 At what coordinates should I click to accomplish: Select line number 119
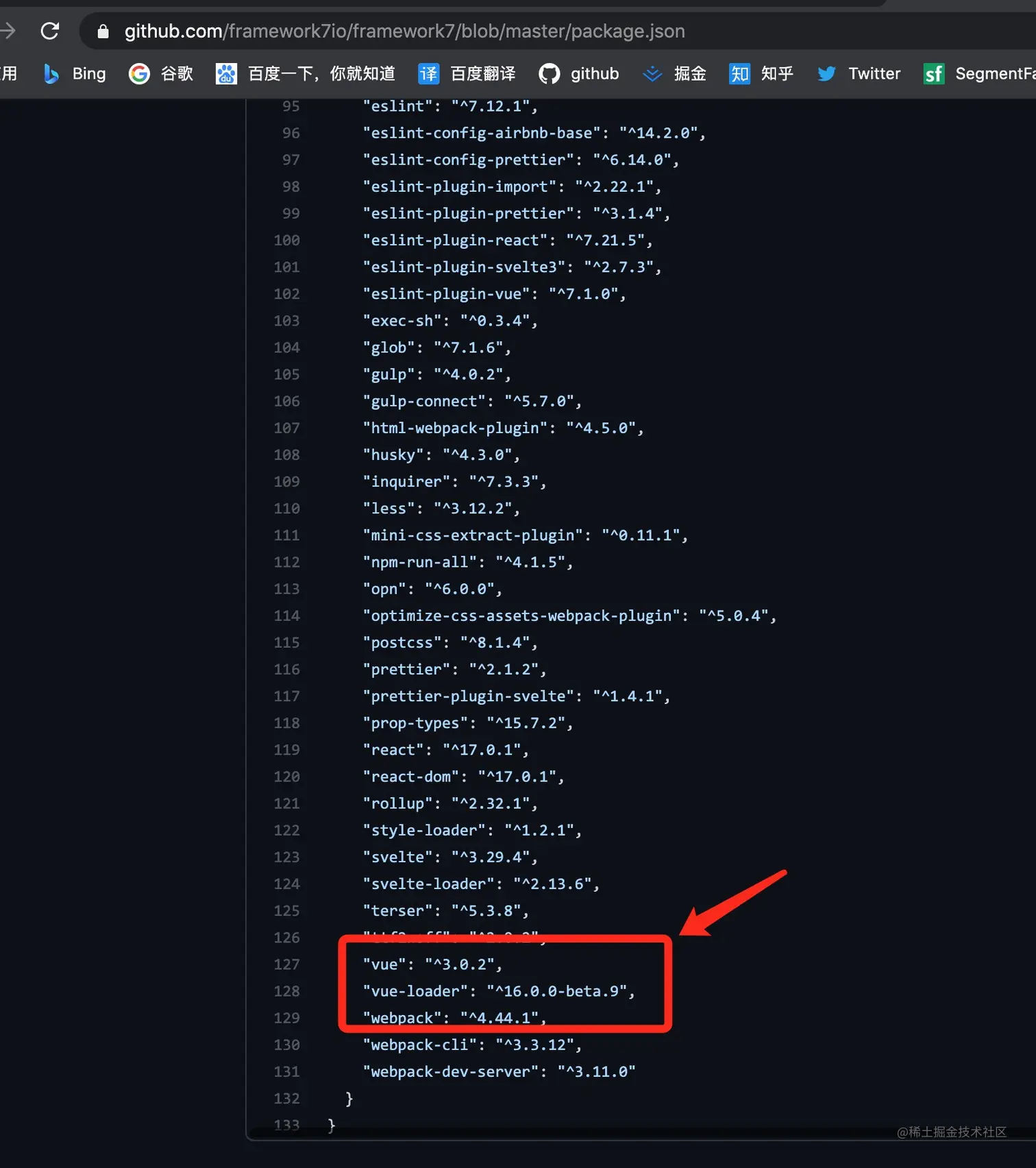pyautogui.click(x=286, y=750)
